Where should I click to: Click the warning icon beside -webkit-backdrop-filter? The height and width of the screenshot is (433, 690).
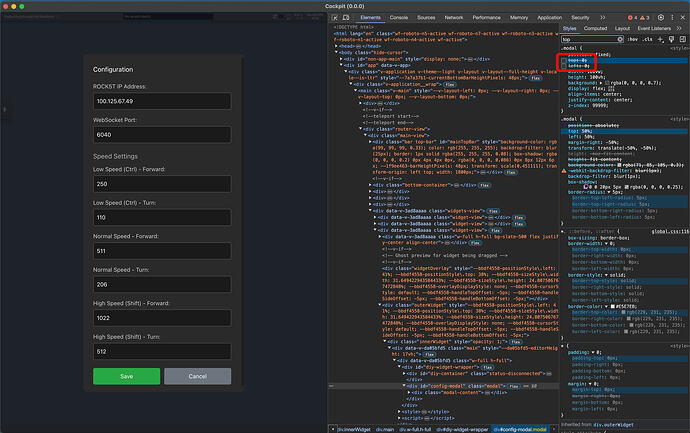point(564,171)
